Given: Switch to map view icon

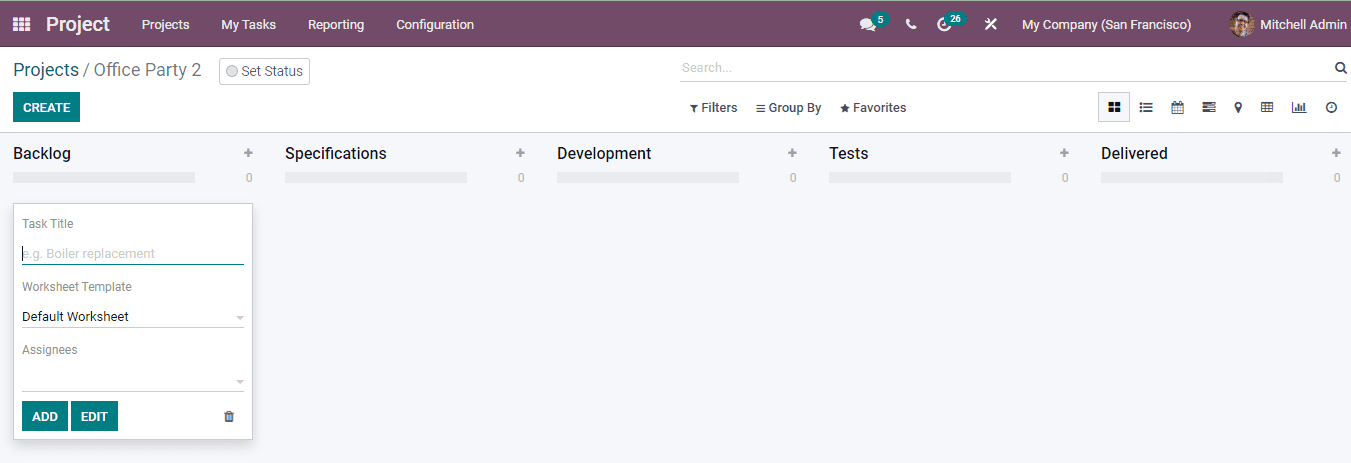Looking at the screenshot, I should [1238, 107].
